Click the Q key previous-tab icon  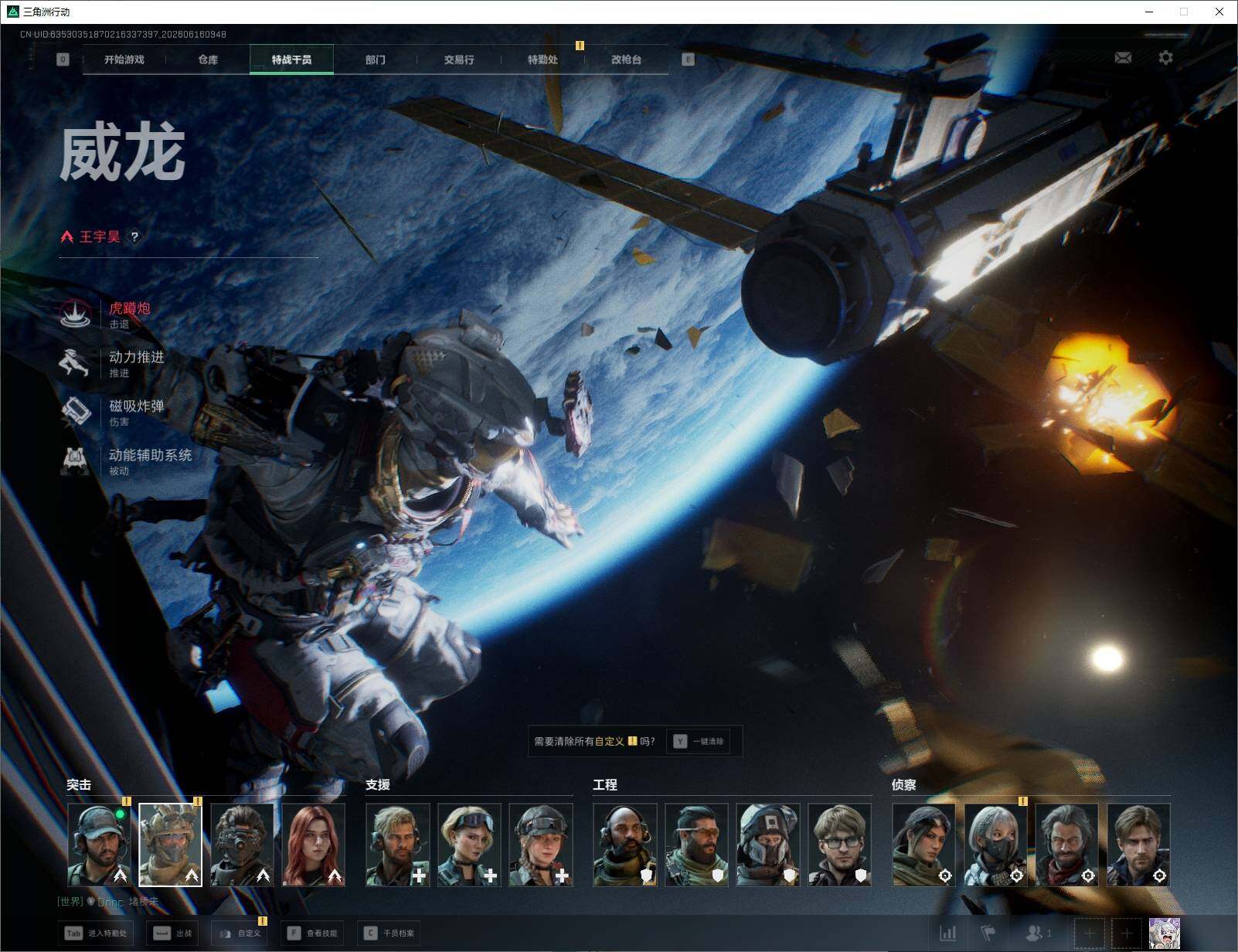tap(63, 59)
